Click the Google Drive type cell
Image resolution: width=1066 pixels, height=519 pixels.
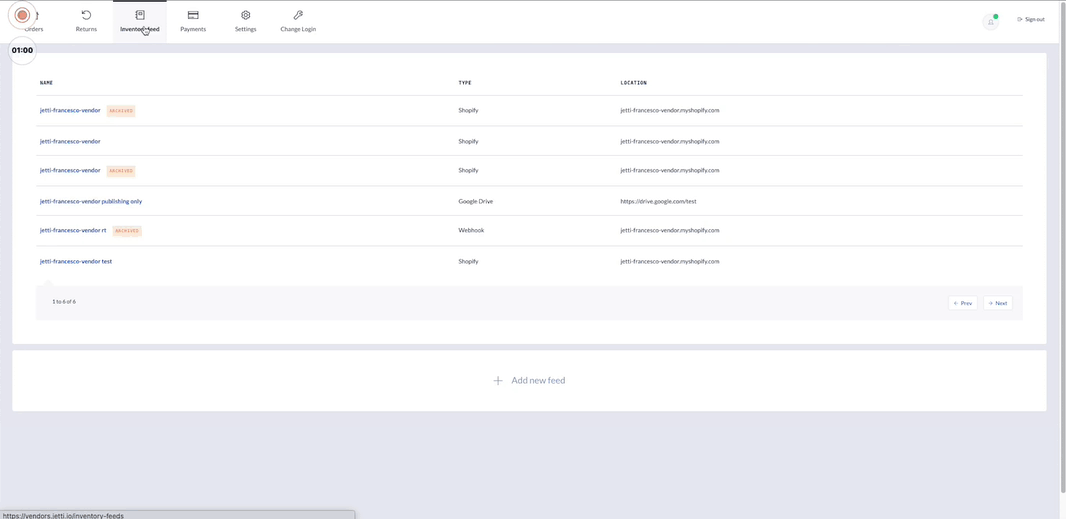pos(476,201)
